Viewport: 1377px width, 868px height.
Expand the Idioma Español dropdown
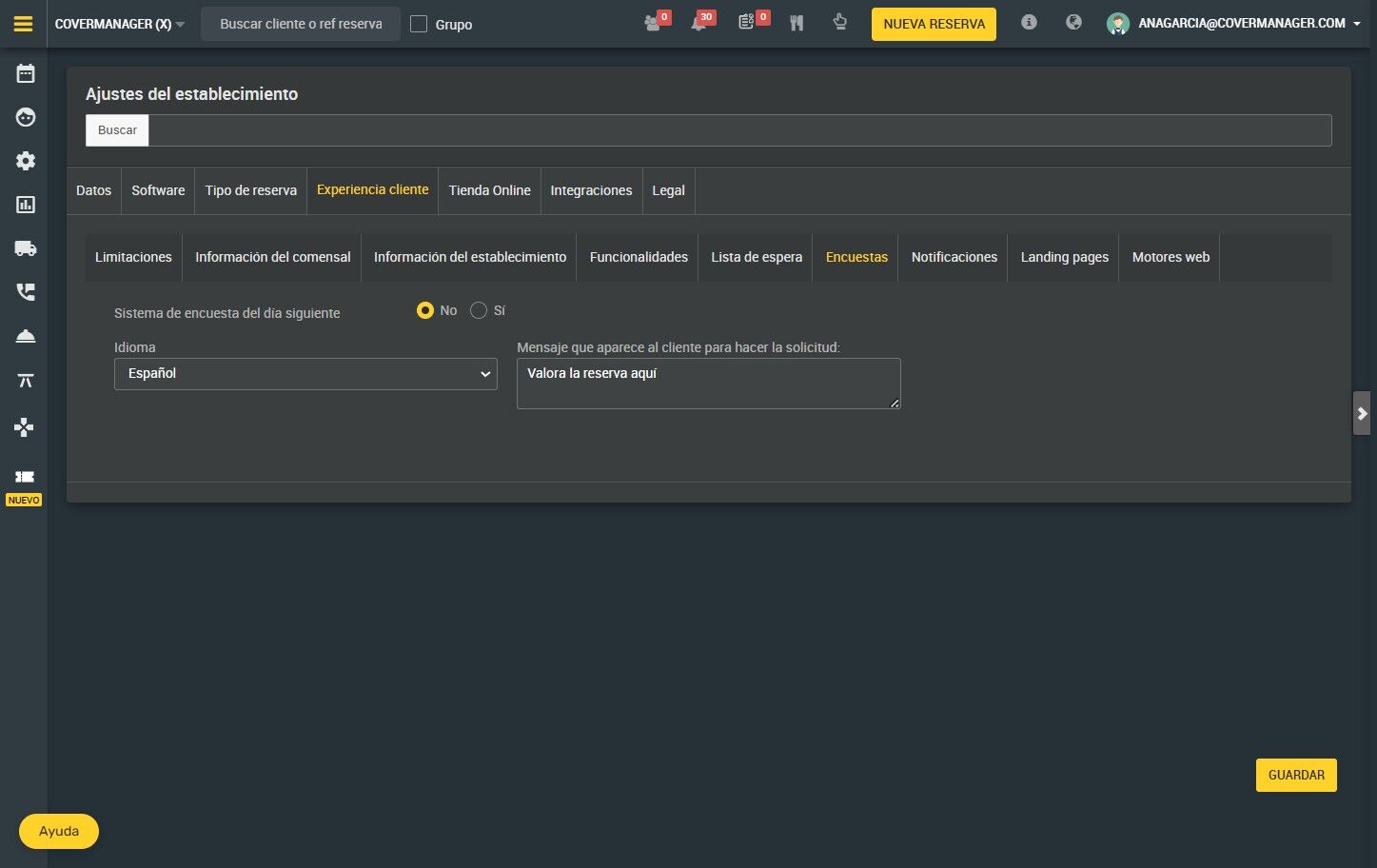coord(305,374)
